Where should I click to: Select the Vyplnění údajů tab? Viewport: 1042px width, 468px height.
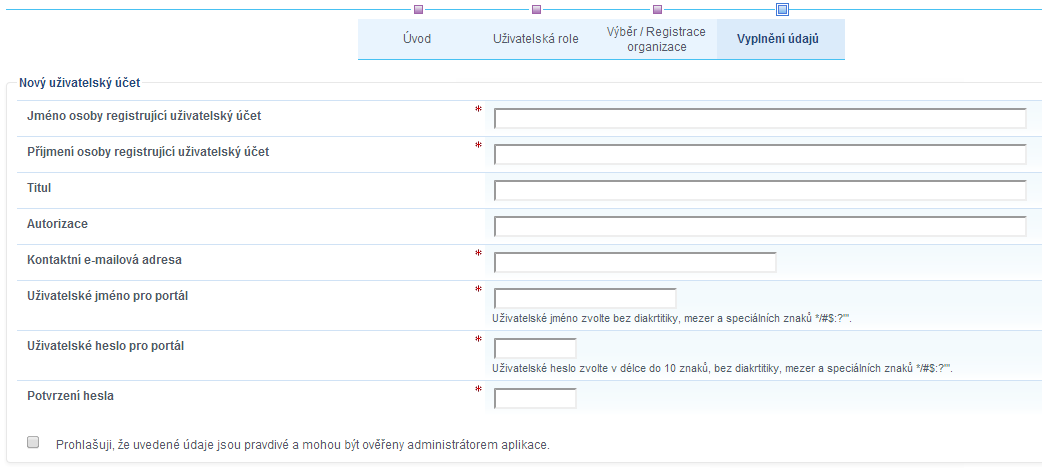click(x=780, y=40)
